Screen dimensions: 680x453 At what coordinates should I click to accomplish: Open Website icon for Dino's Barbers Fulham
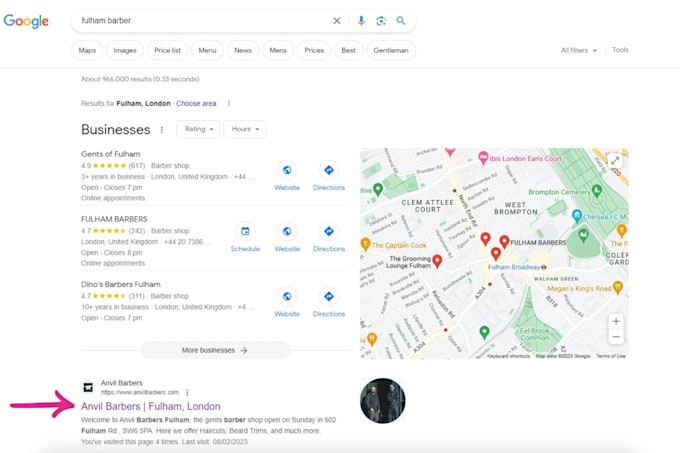(x=287, y=297)
